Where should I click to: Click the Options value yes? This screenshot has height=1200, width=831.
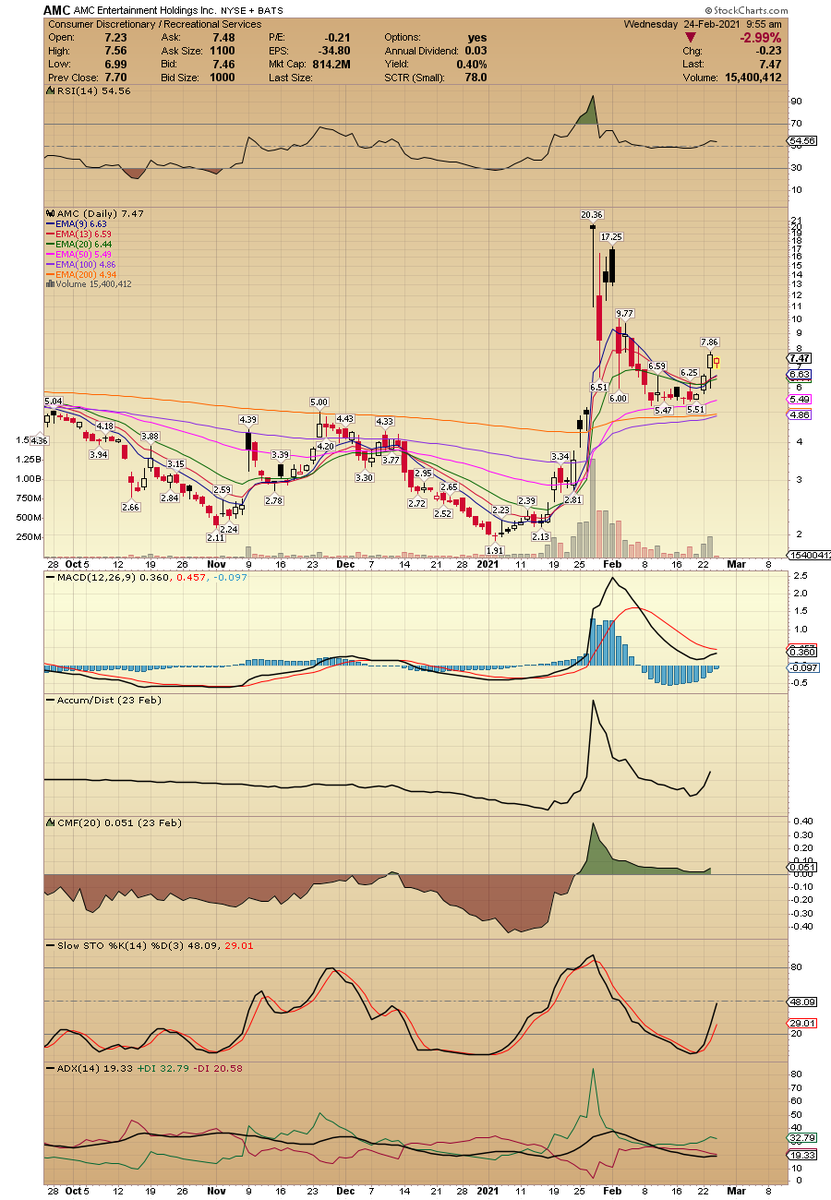point(476,36)
